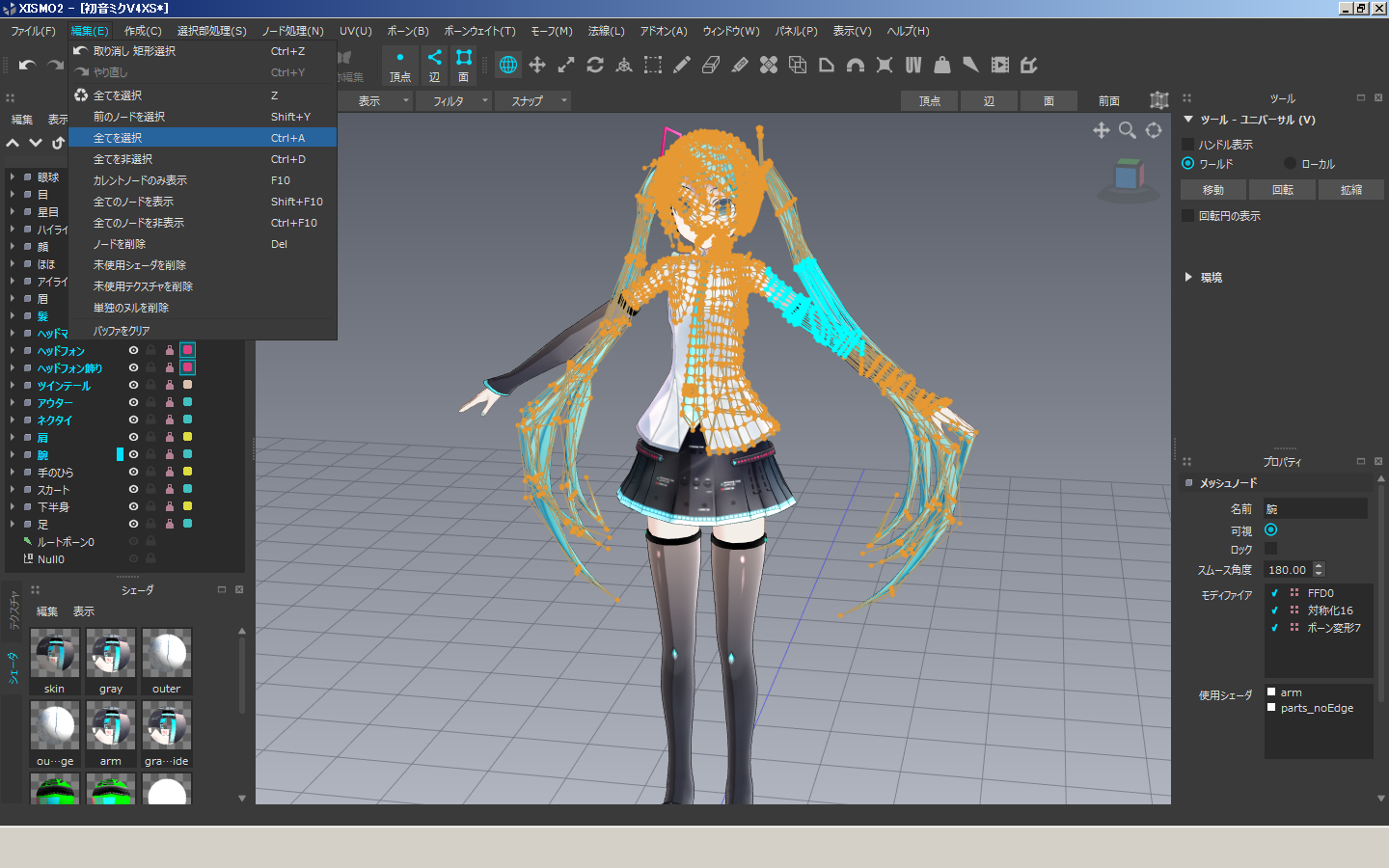Select the rectangle dashed selection tool
1389x868 pixels.
click(653, 65)
